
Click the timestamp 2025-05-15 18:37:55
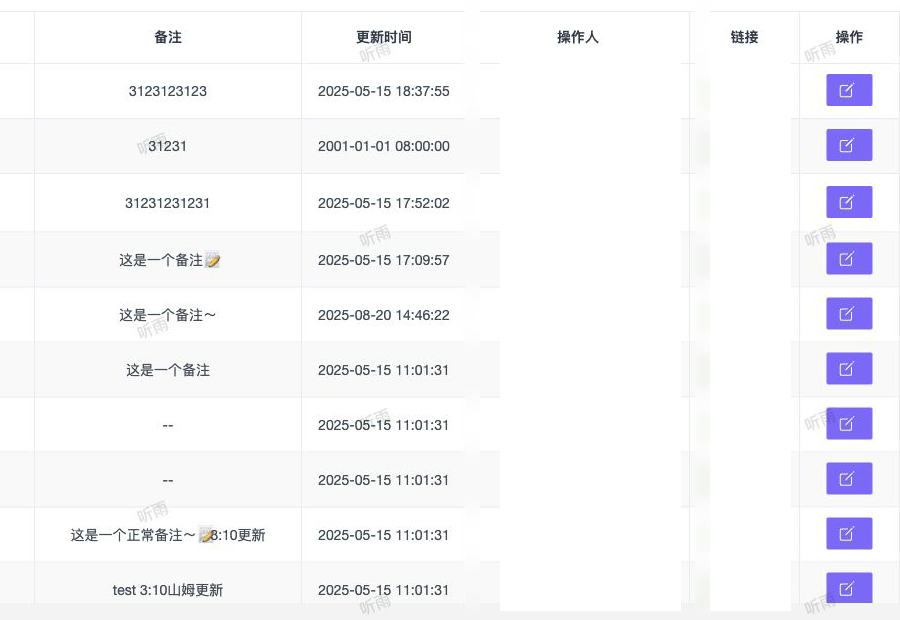coord(383,91)
